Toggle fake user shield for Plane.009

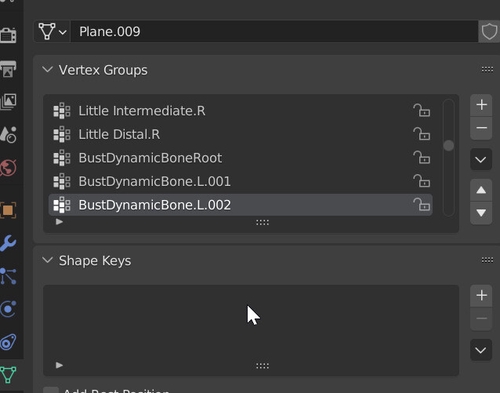[x=489, y=32]
